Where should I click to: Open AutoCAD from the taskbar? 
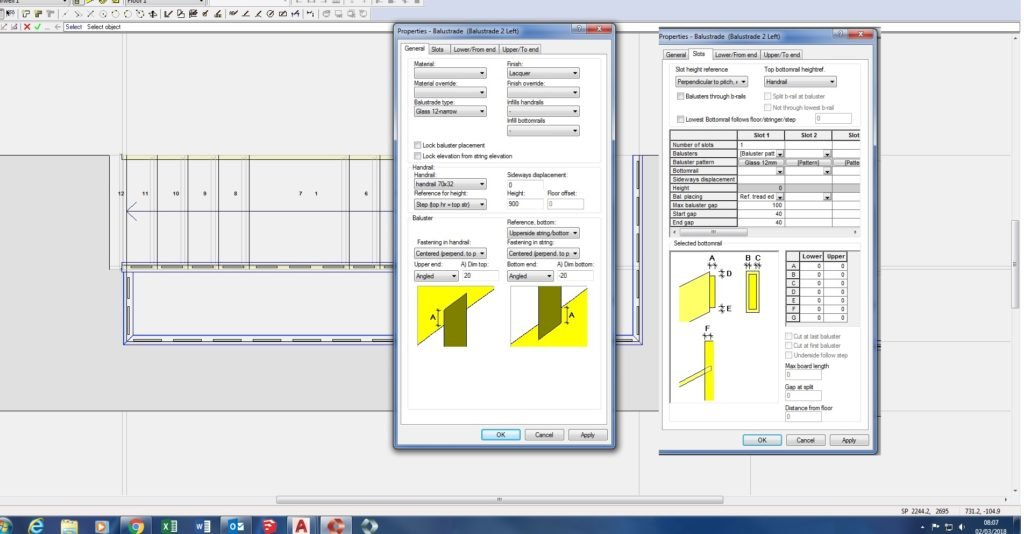pyautogui.click(x=301, y=525)
